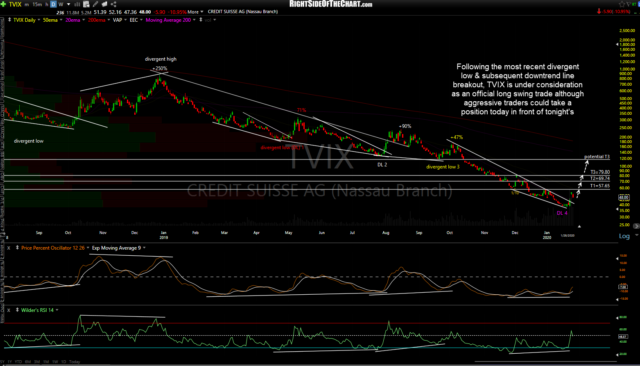Click the move handle beside the vol indicator

(x=200, y=20)
